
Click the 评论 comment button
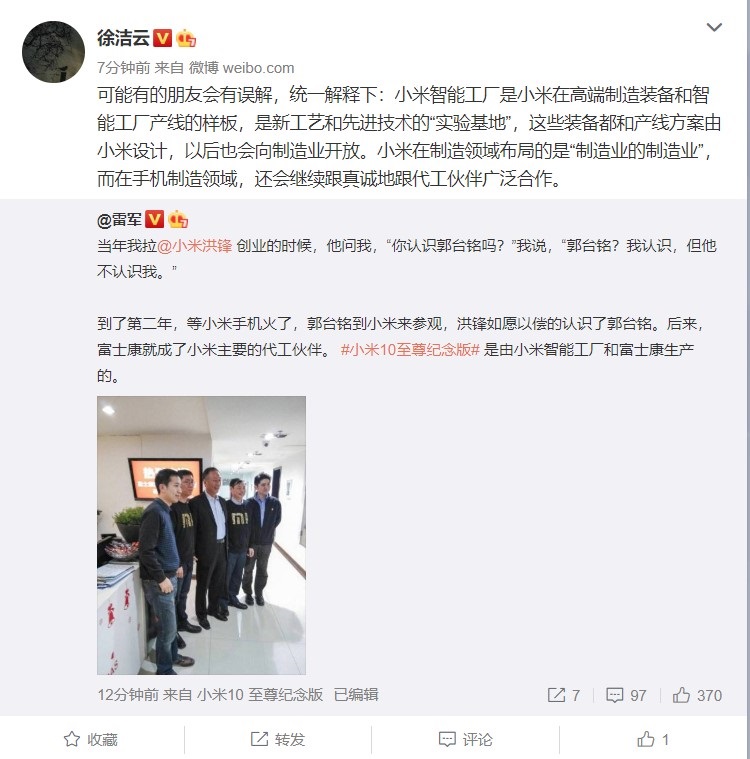(x=465, y=739)
